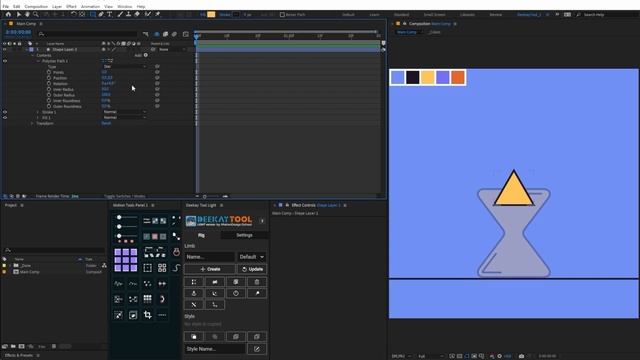Click the Reset link for Transform
The image size is (640, 360).
106,123
